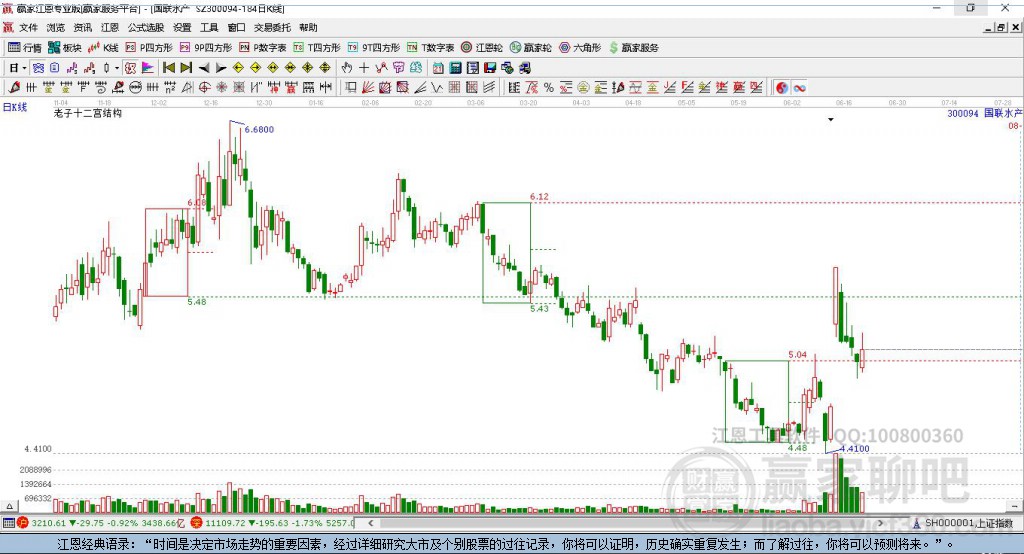Screen dimensions: 1024x554
Task: Open the 浏览 menu
Action: 56,27
